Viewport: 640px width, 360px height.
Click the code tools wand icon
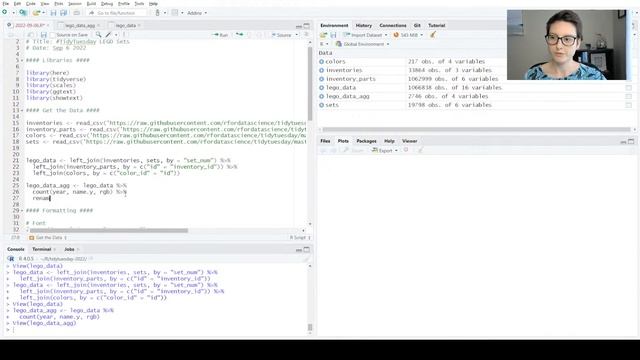coord(109,35)
